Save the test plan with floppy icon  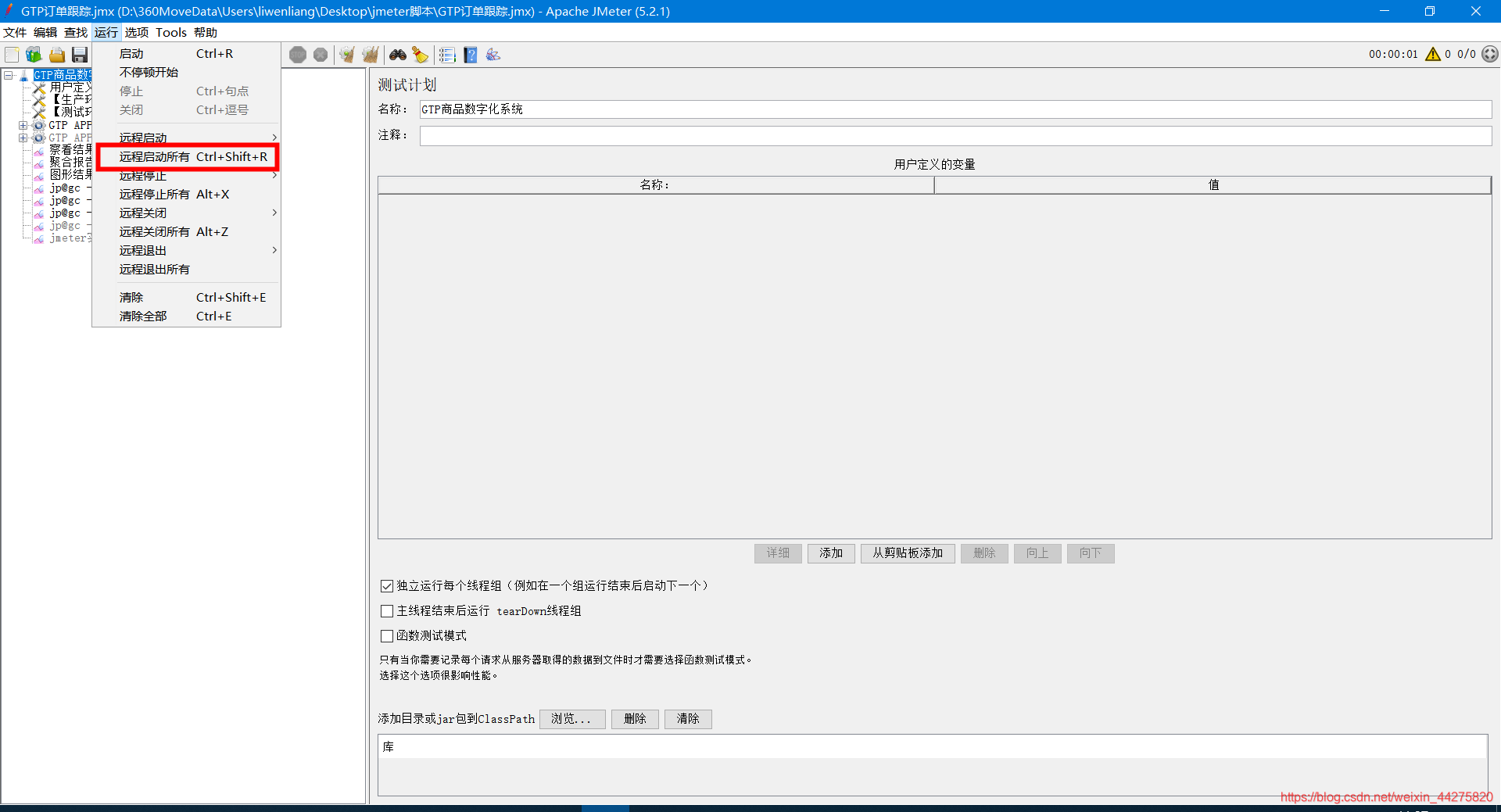80,55
